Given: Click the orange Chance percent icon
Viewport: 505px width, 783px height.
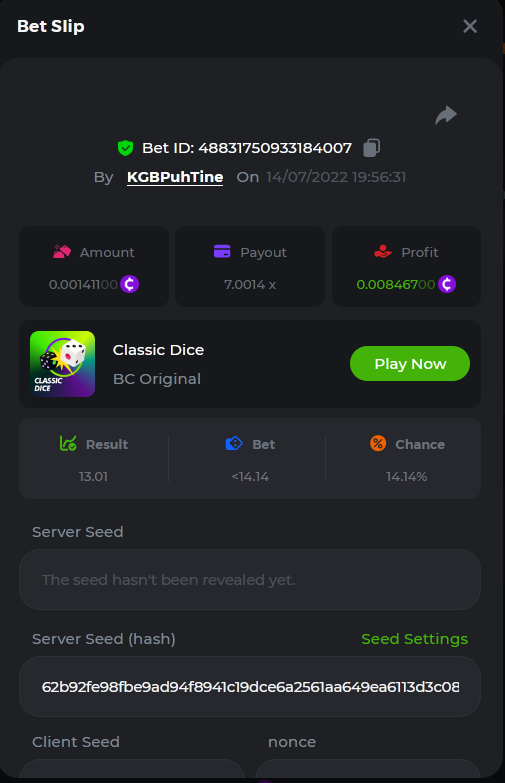Looking at the screenshot, I should pyautogui.click(x=378, y=443).
